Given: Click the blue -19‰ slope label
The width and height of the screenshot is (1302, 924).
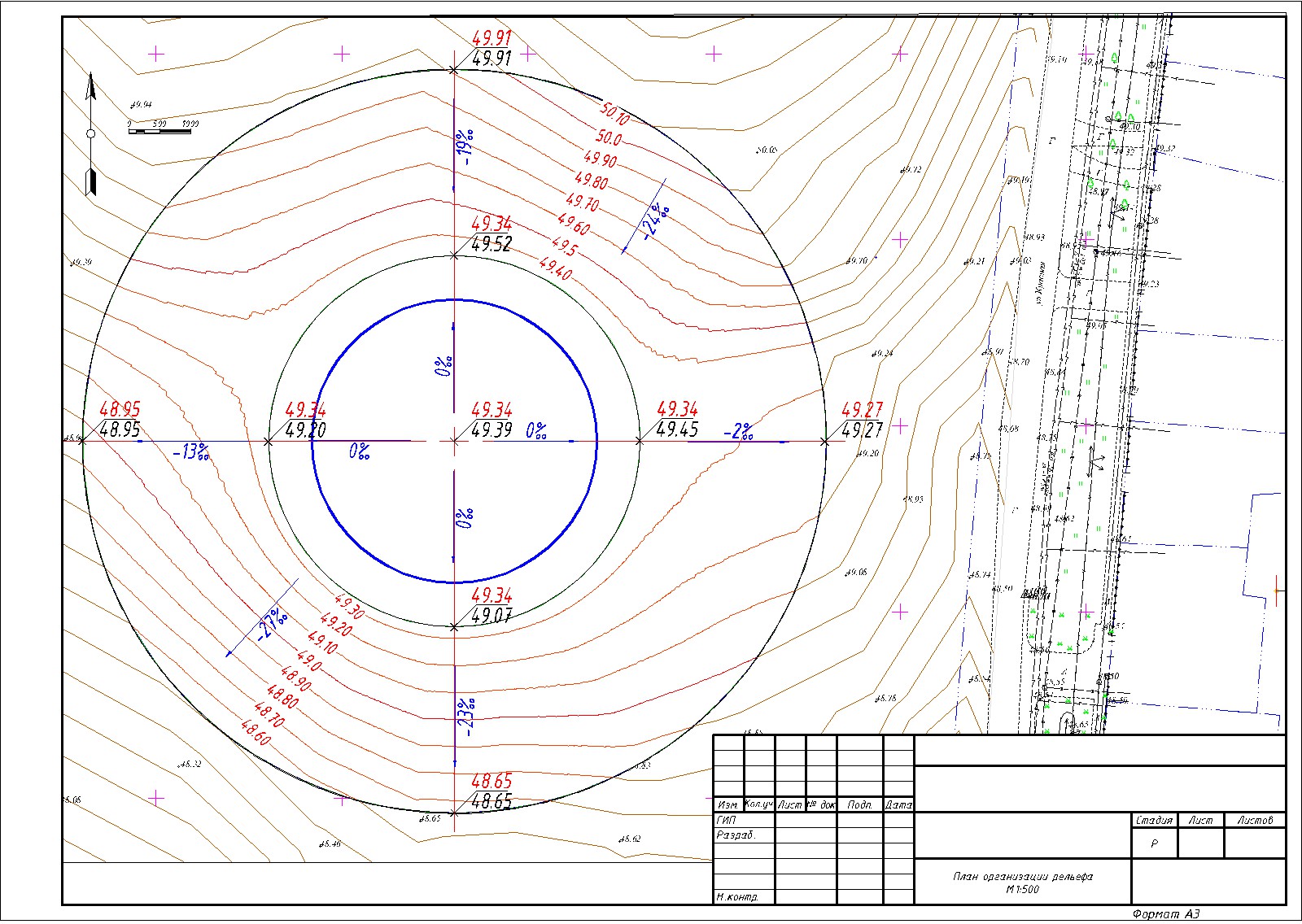Looking at the screenshot, I should pyautogui.click(x=466, y=147).
